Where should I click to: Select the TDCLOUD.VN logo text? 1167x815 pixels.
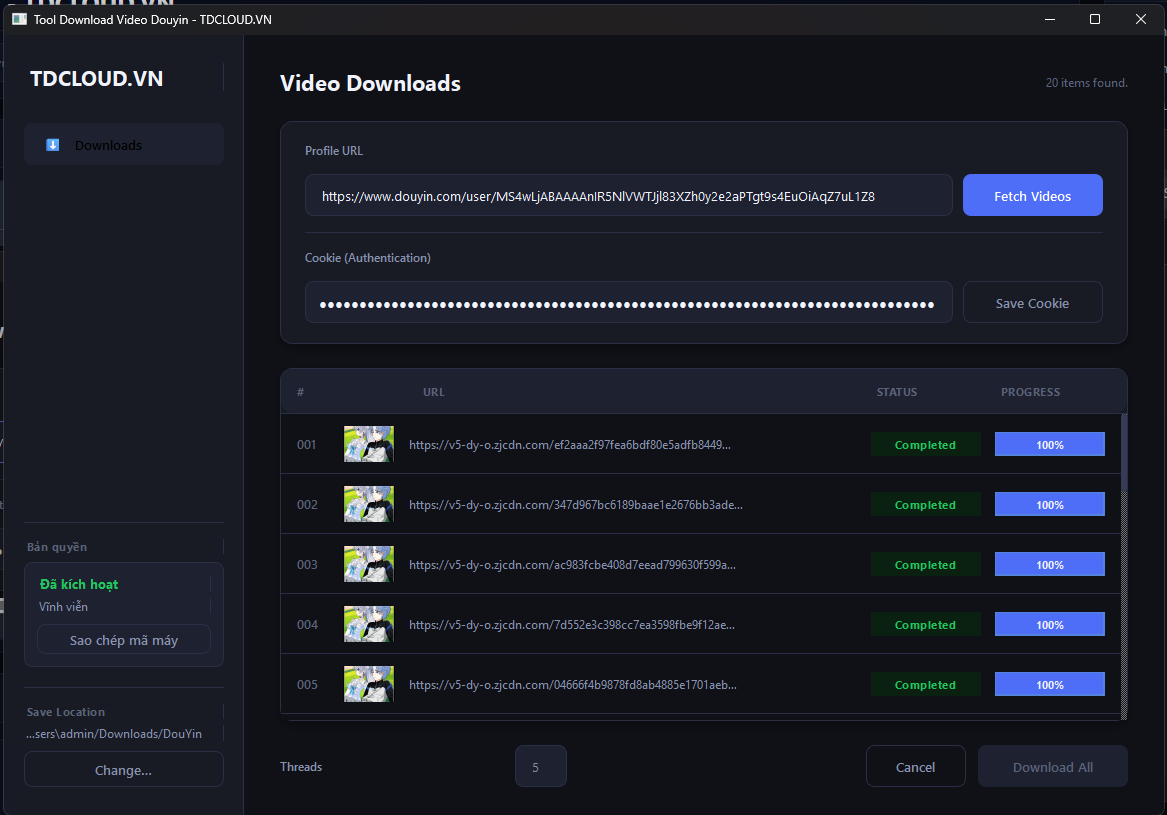point(97,78)
